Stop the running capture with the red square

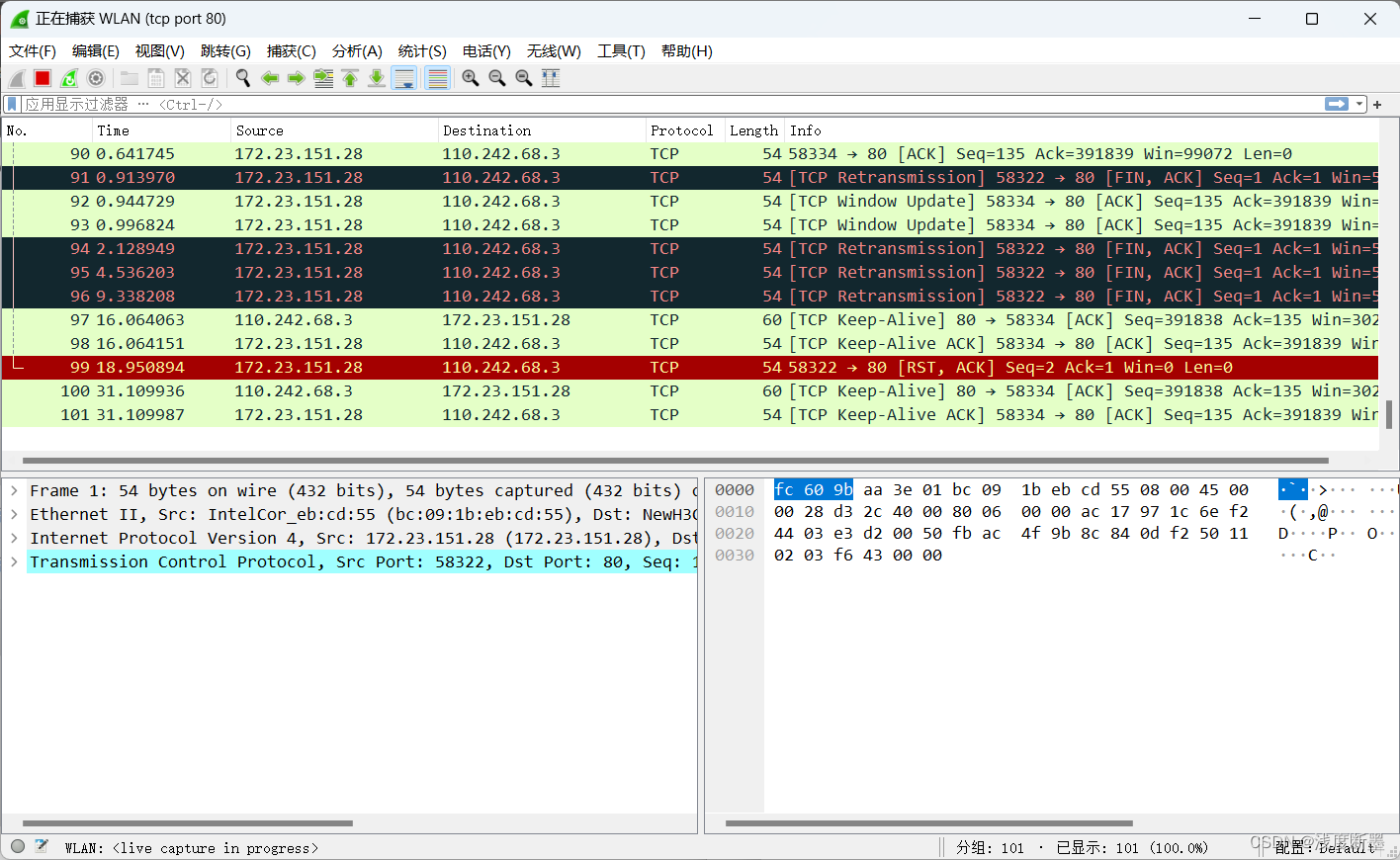coord(43,78)
